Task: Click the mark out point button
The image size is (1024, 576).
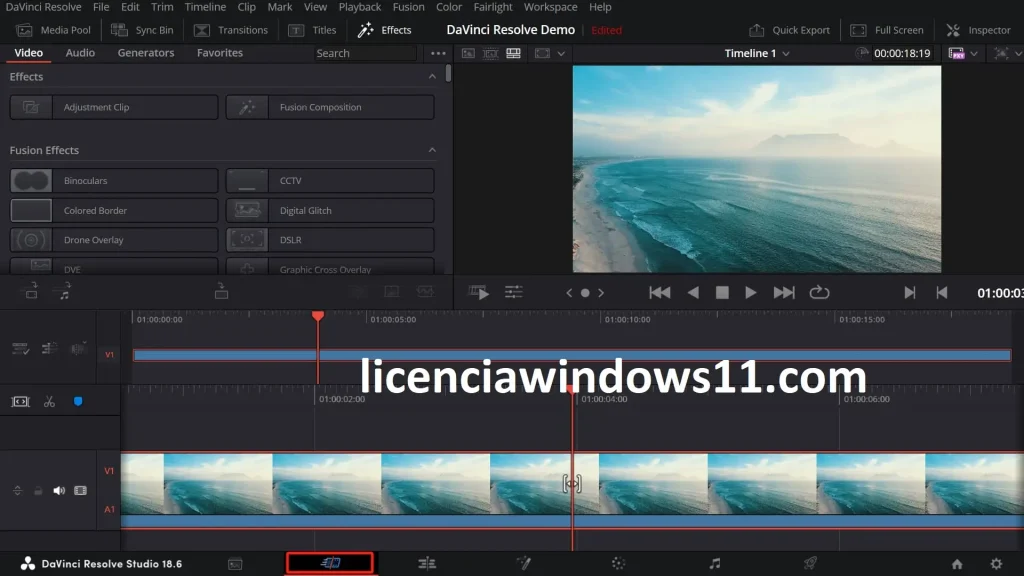Action: coord(942,293)
